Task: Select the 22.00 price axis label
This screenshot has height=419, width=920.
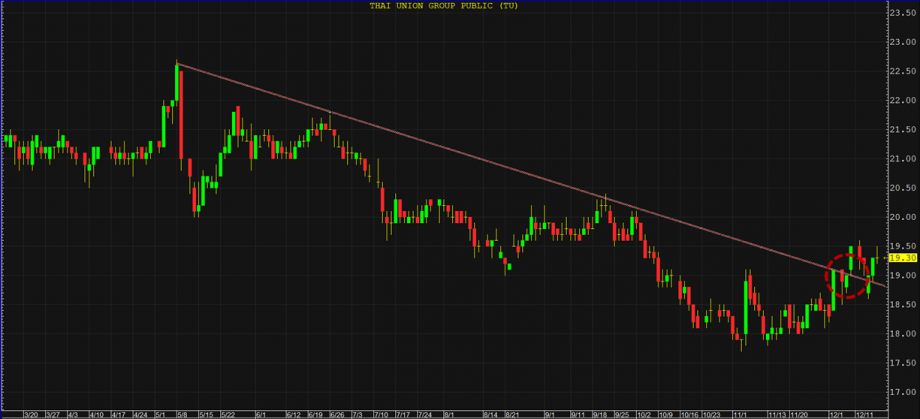Action: [903, 129]
